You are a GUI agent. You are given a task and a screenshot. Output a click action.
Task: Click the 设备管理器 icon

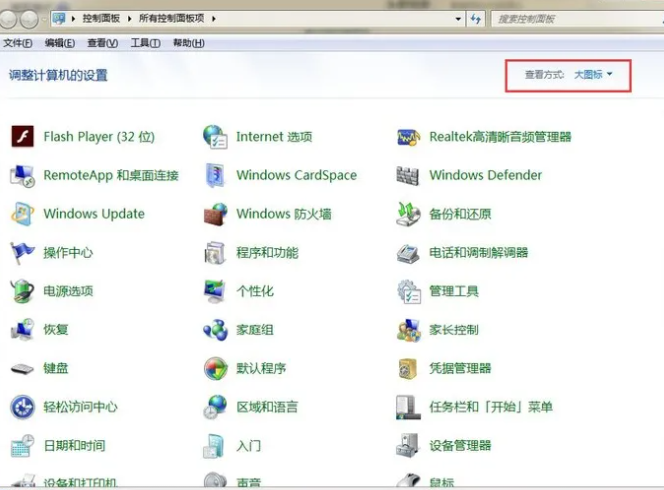[x=408, y=445]
